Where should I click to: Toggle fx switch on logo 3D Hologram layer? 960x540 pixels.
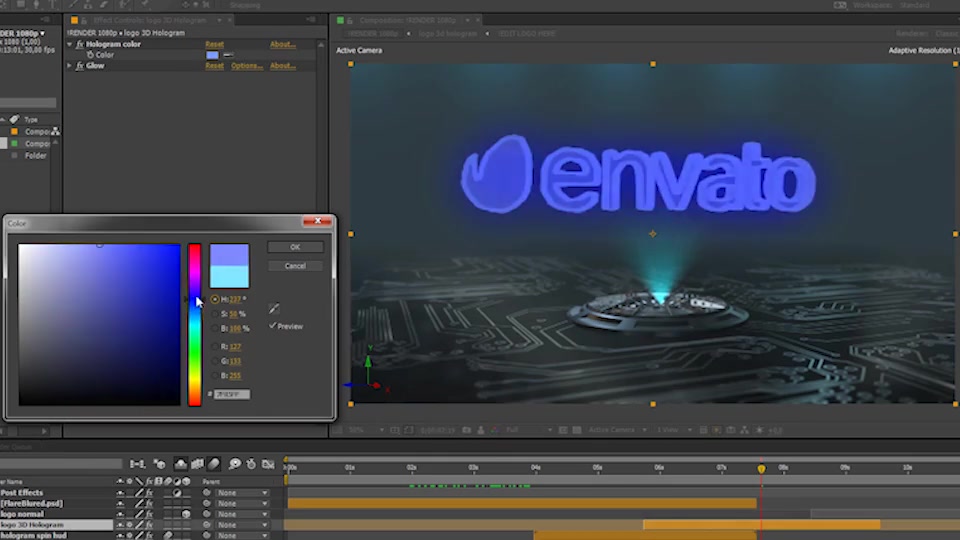[149, 525]
